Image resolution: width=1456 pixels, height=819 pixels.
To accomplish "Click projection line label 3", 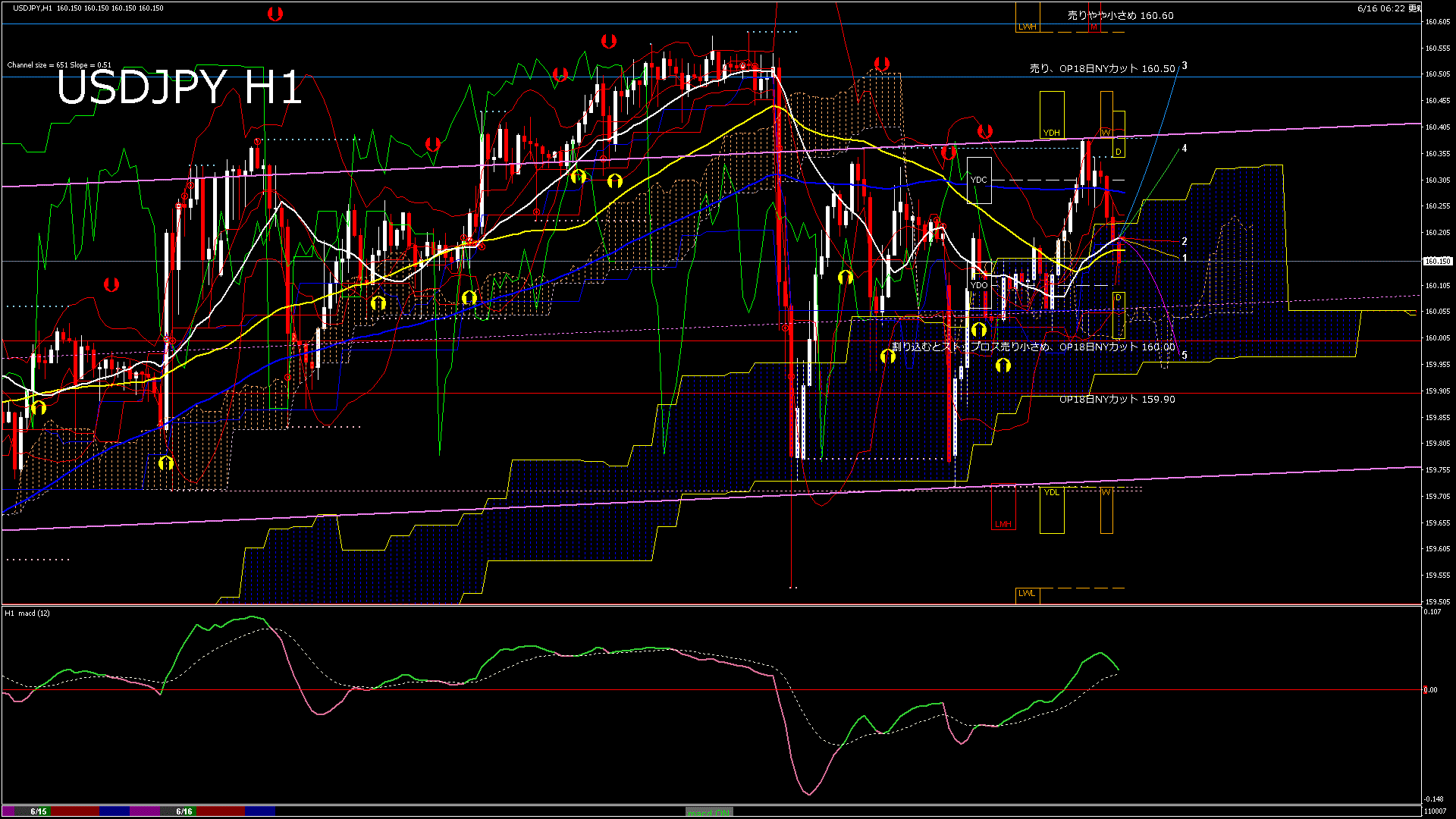I will pos(1185,66).
